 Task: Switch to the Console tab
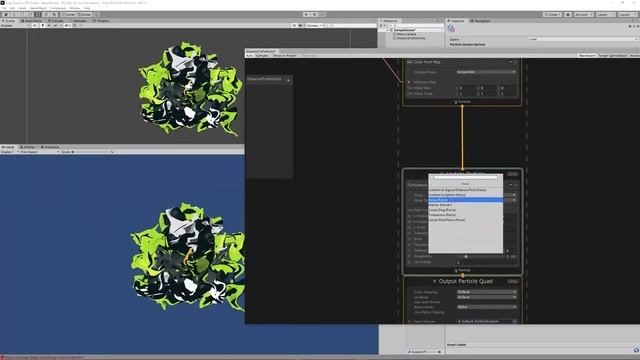(x=56, y=21)
